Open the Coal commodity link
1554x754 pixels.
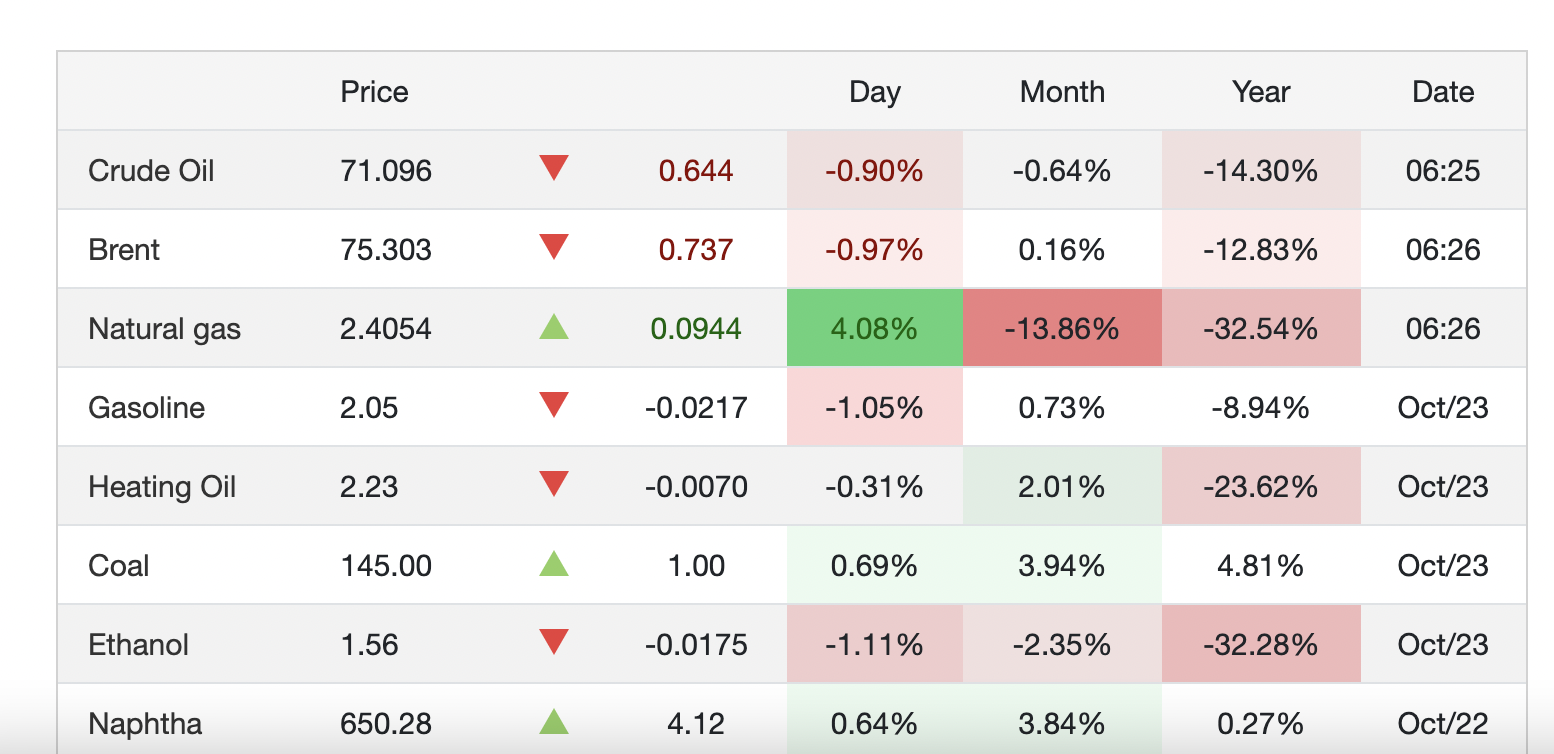coord(119,566)
